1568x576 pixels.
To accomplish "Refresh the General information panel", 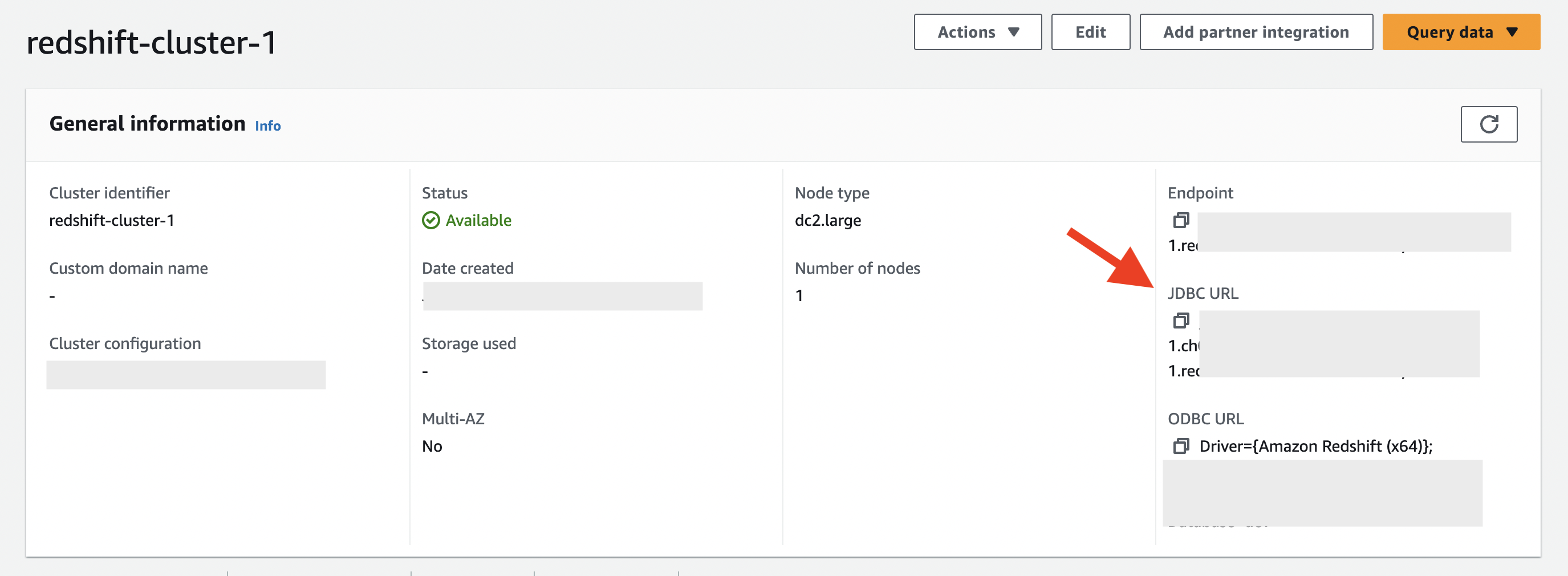I will (1488, 124).
